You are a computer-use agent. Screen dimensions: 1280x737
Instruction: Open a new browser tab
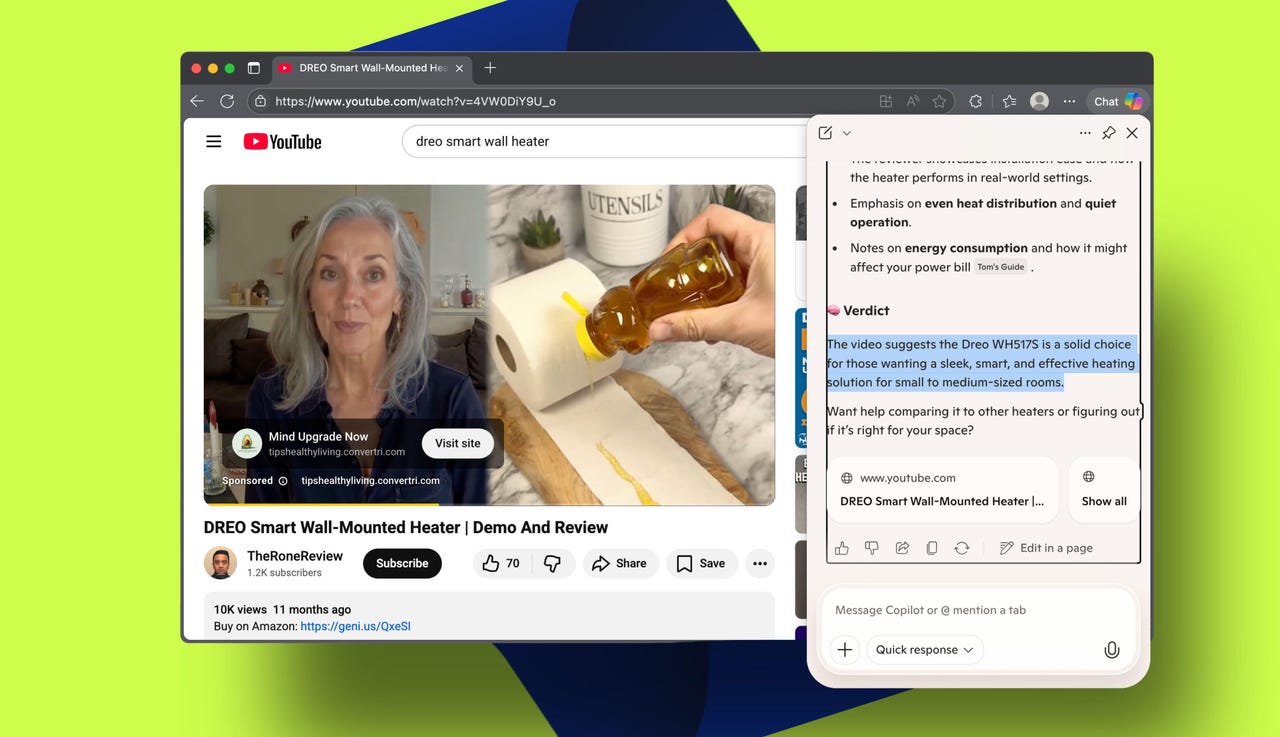490,68
